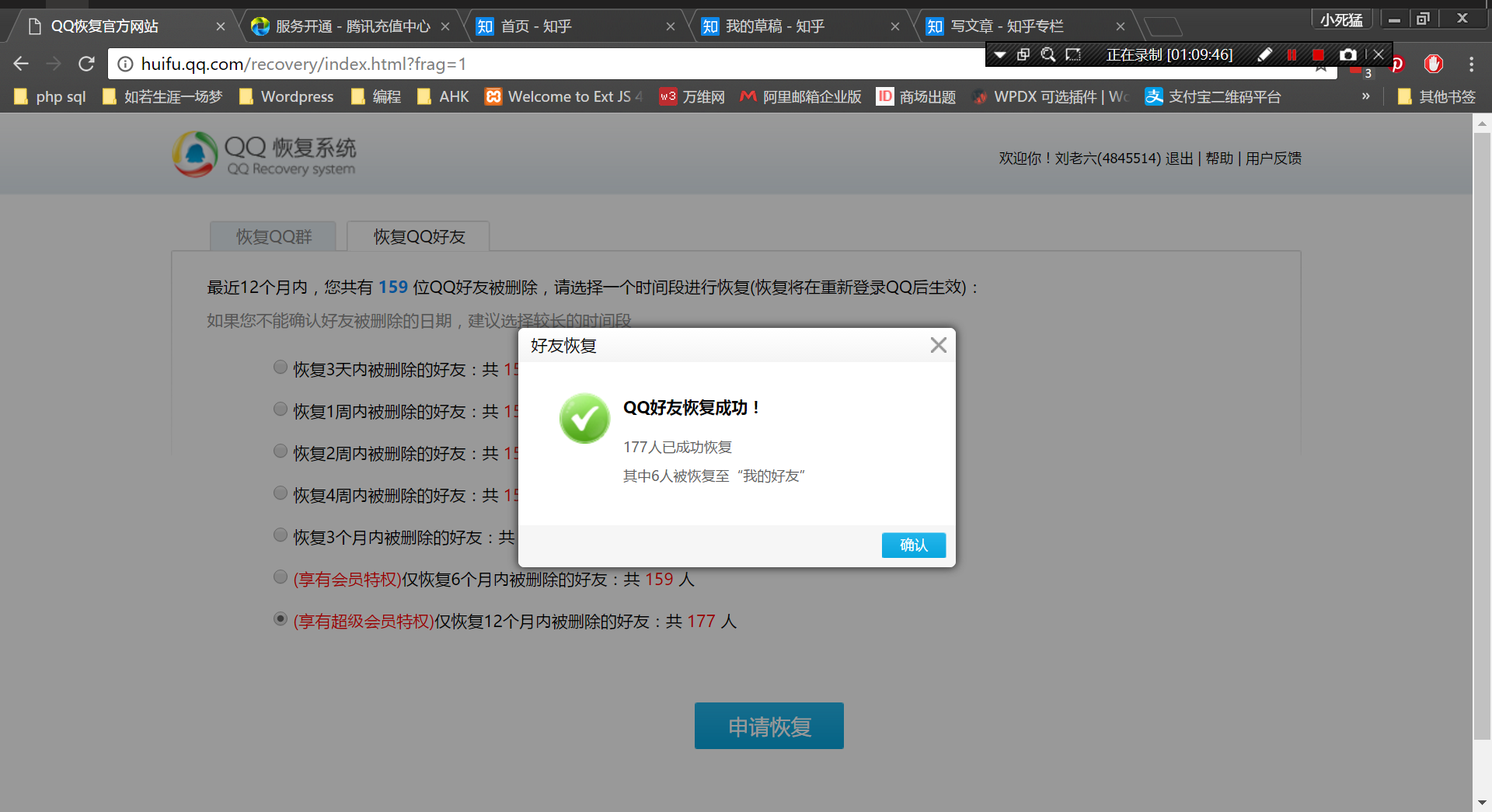Click the 小死猛 profile button
Viewport: 1492px width, 812px height.
[x=1342, y=19]
